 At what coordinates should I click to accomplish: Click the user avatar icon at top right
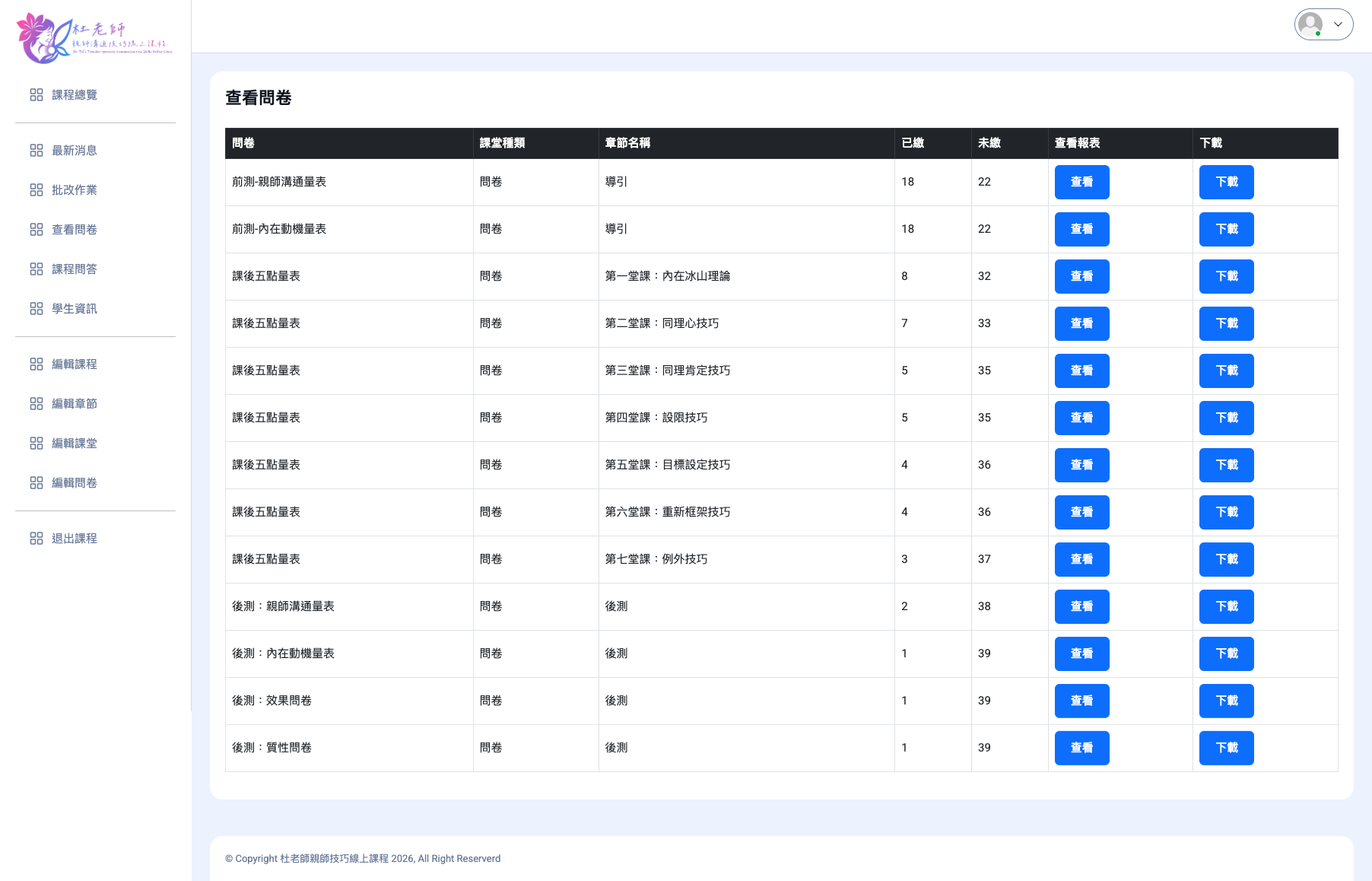[1310, 24]
